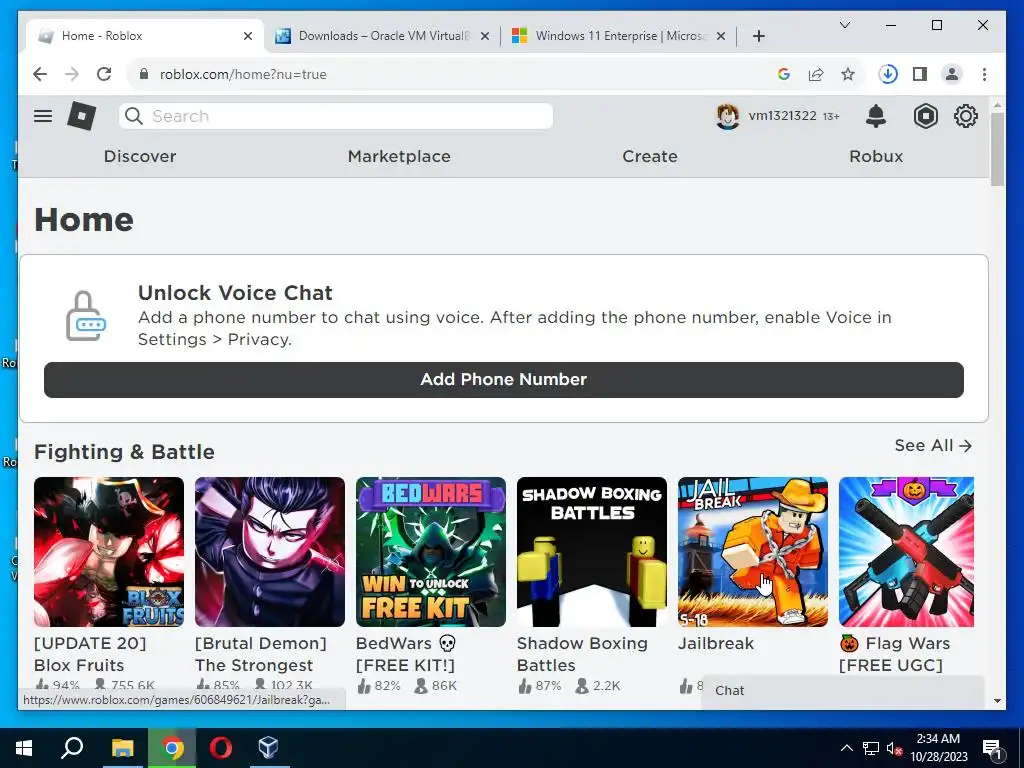Open the Robux menu item
Viewport: 1024px width, 768px height.
[x=876, y=156]
